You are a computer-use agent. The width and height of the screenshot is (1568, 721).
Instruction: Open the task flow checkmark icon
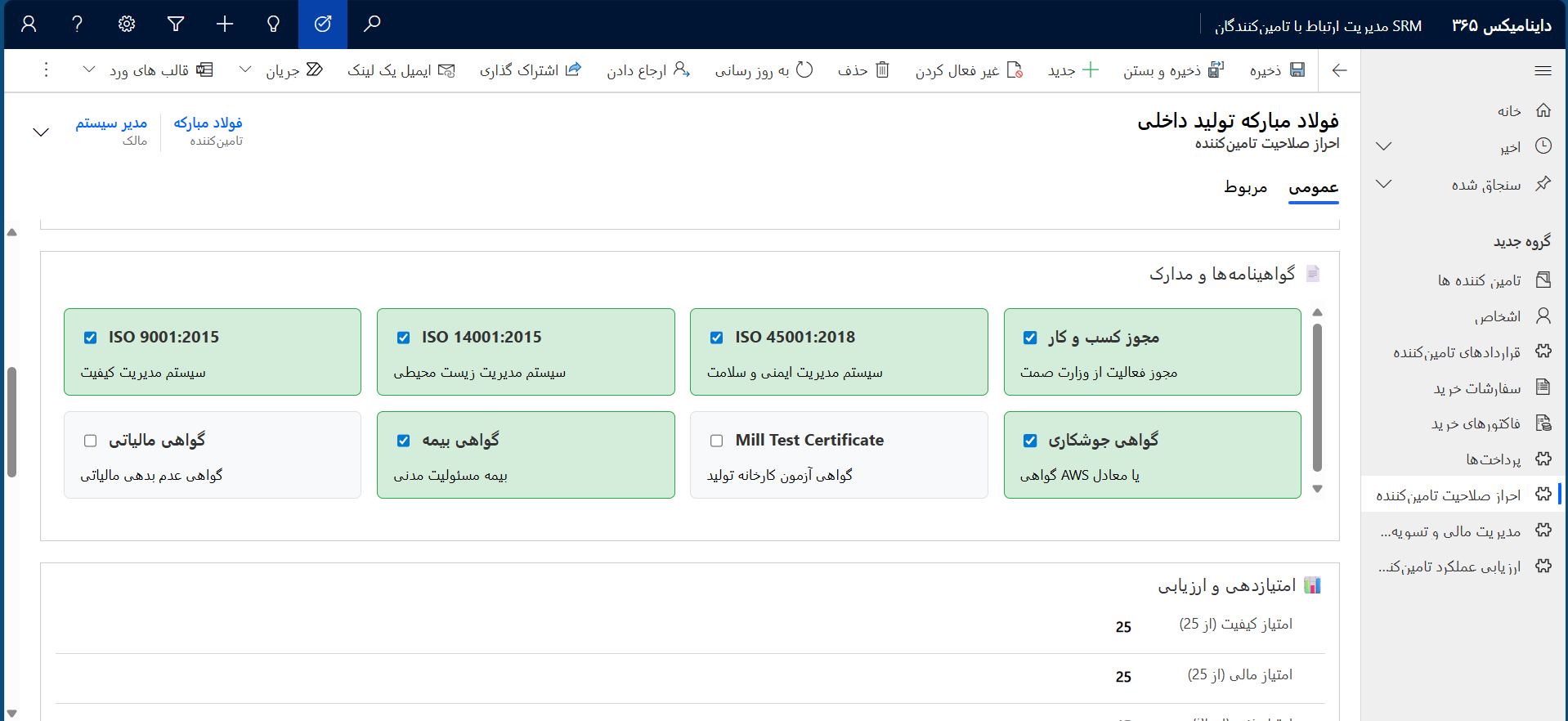323,24
